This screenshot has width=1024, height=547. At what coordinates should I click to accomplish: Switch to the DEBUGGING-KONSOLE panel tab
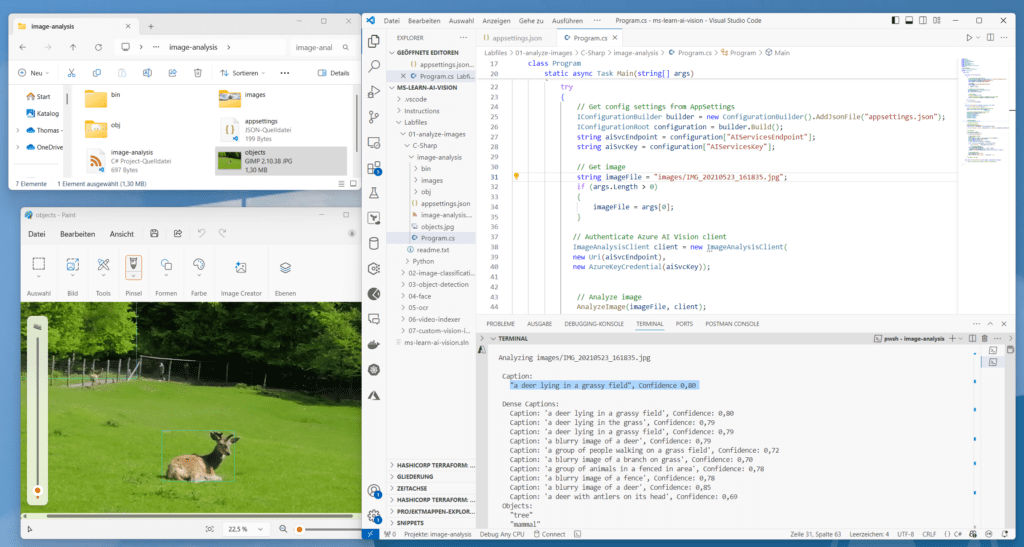[x=594, y=324]
